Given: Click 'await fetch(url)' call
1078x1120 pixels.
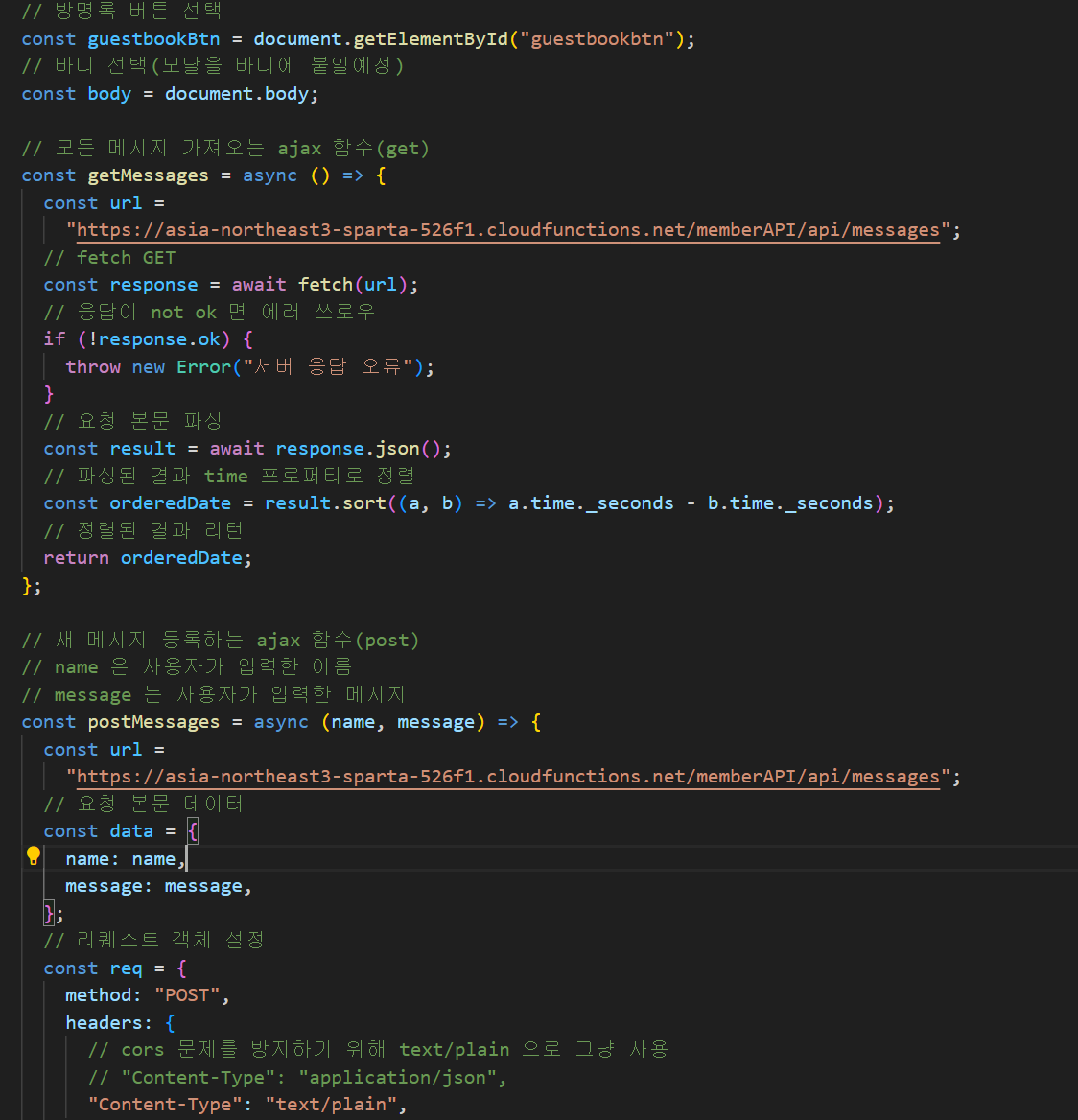Looking at the screenshot, I should point(319,285).
